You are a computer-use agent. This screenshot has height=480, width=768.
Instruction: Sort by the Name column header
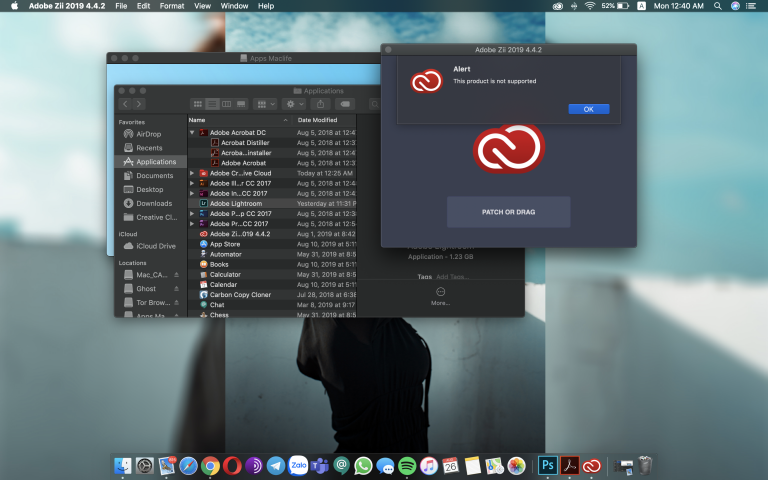point(239,120)
